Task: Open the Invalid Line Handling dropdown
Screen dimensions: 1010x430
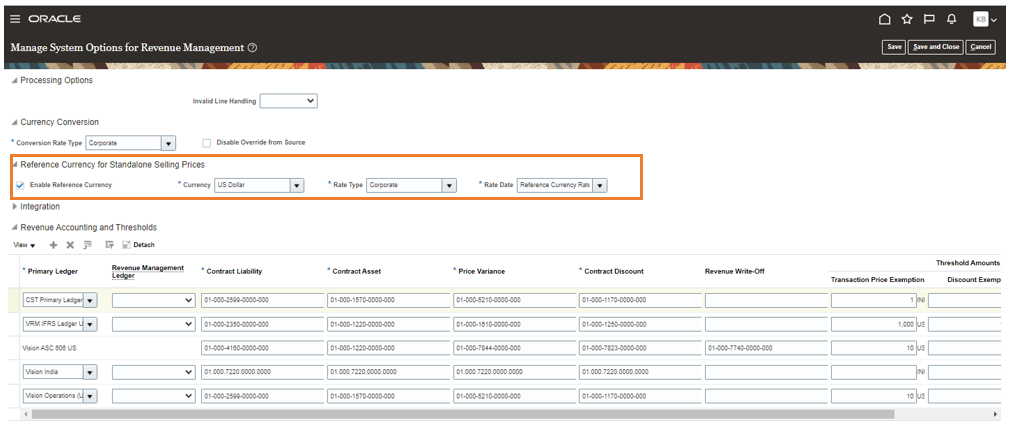Action: tap(288, 101)
